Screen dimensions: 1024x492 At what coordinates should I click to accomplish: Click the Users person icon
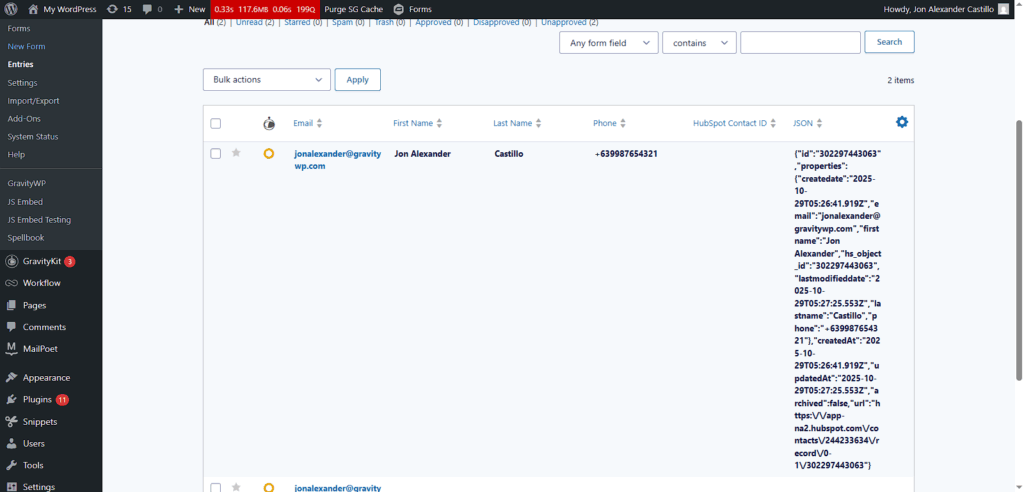pyautogui.click(x=11, y=444)
